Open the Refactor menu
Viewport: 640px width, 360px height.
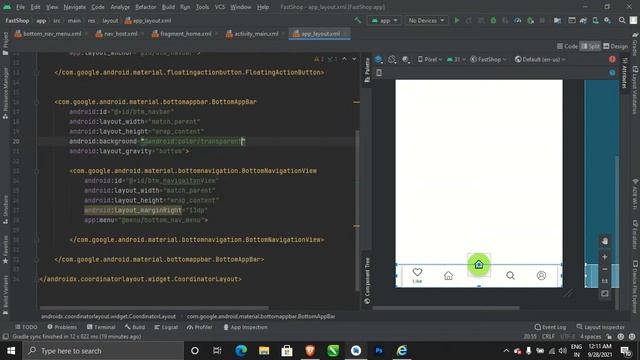(146, 7)
